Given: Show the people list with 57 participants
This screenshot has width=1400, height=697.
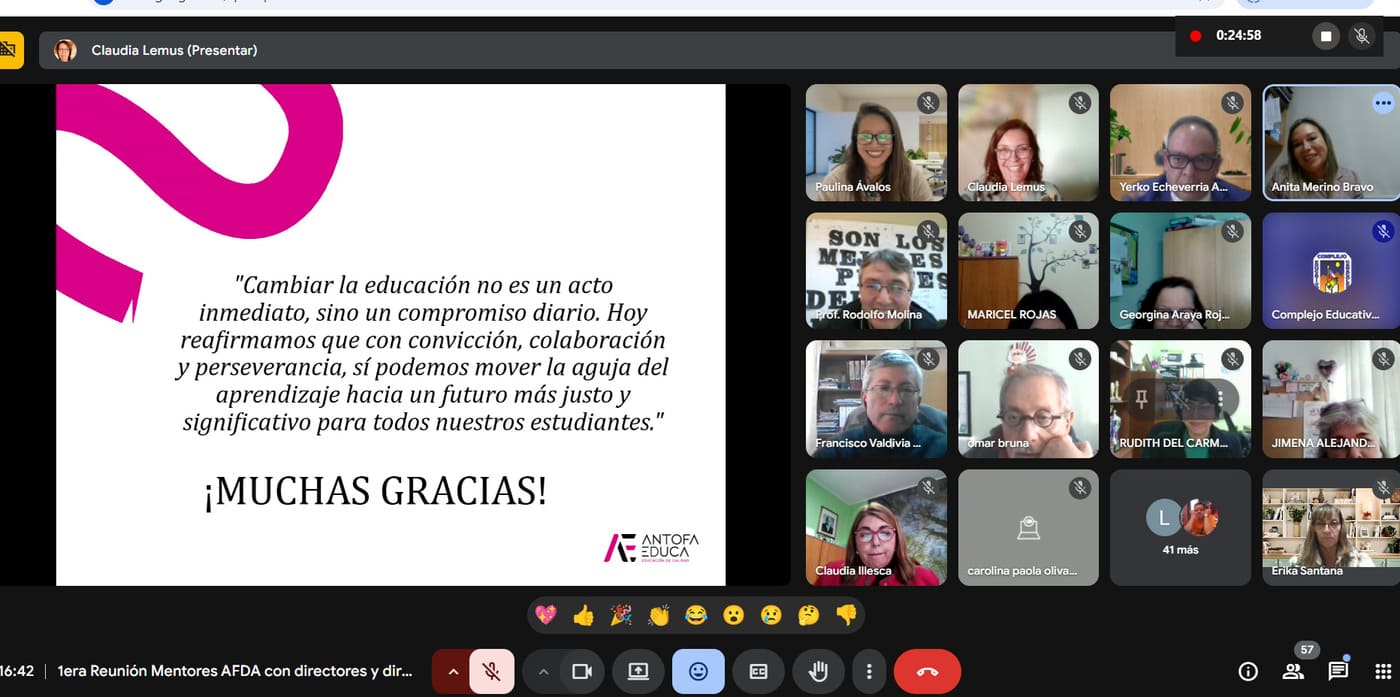Looking at the screenshot, I should pyautogui.click(x=1293, y=671).
